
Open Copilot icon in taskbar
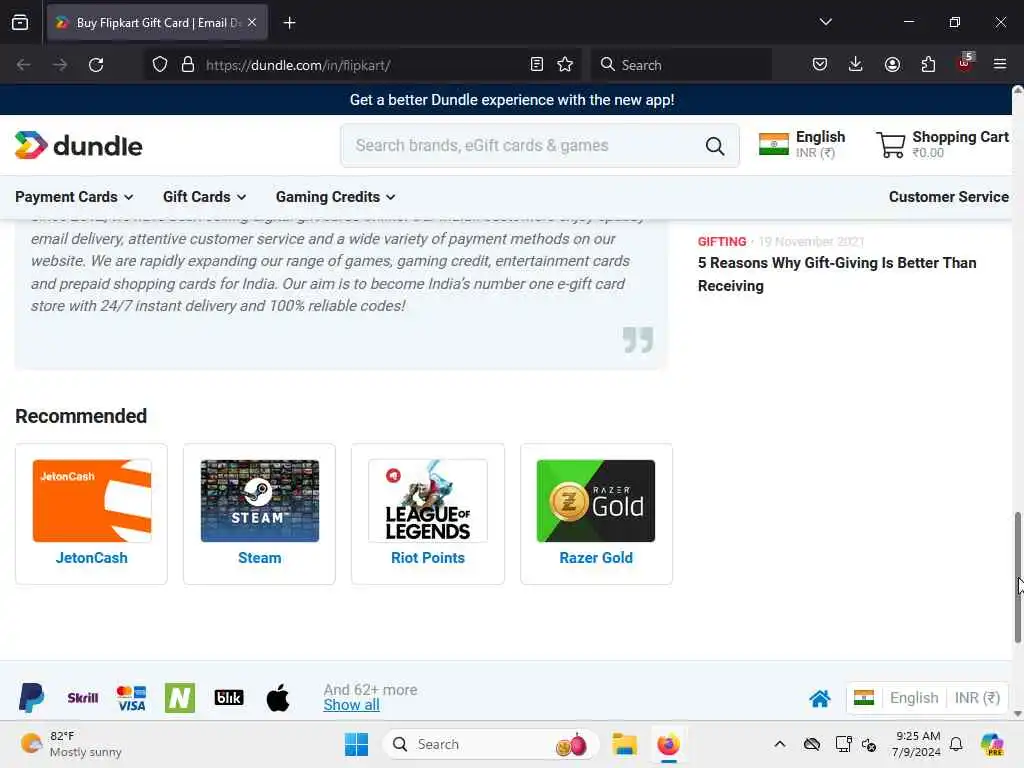click(992, 744)
